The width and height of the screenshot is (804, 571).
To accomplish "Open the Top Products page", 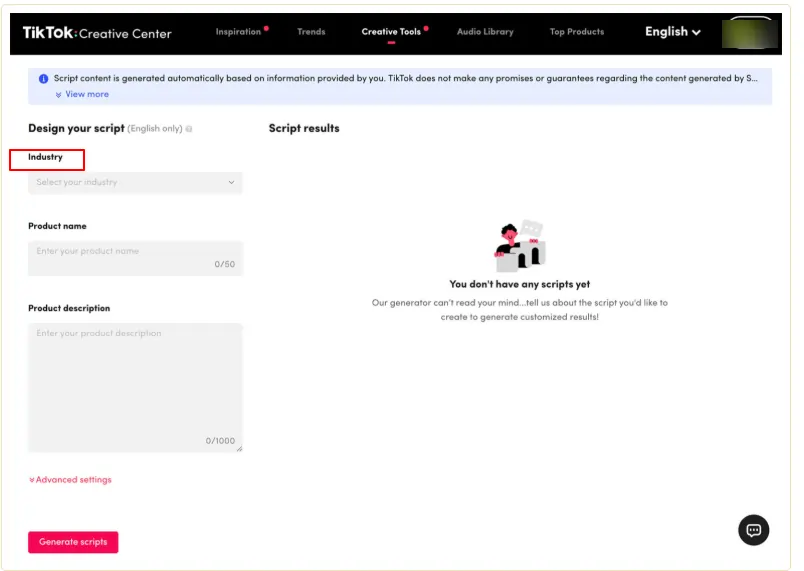I will coord(577,32).
